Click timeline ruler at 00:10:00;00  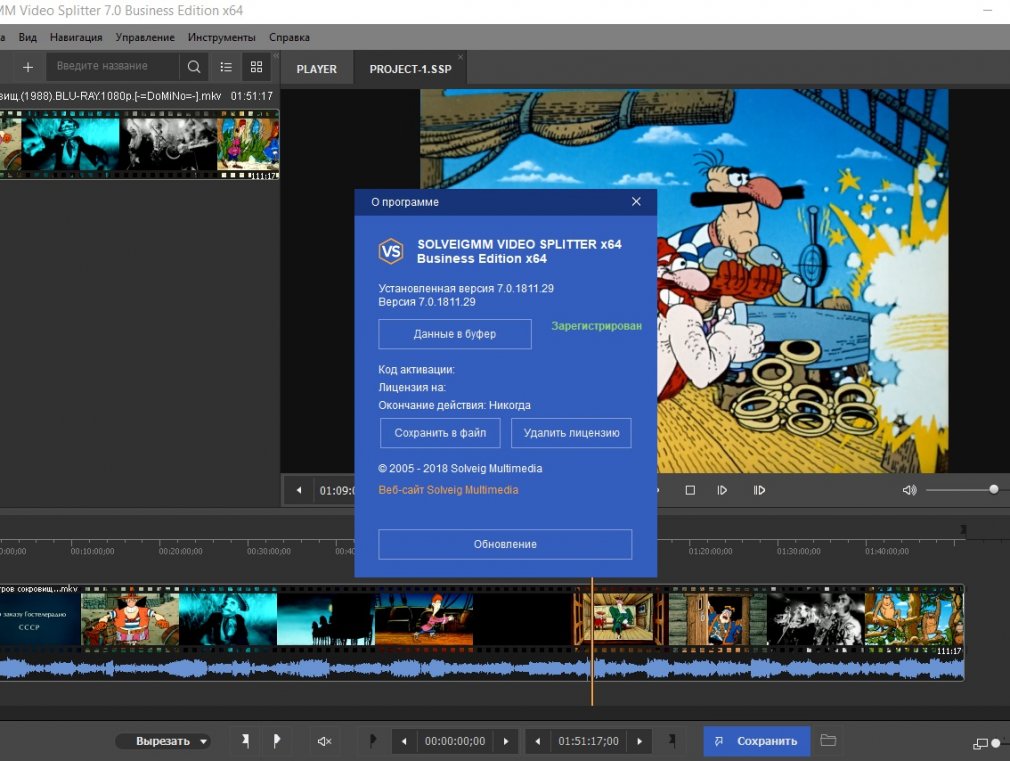pyautogui.click(x=92, y=552)
